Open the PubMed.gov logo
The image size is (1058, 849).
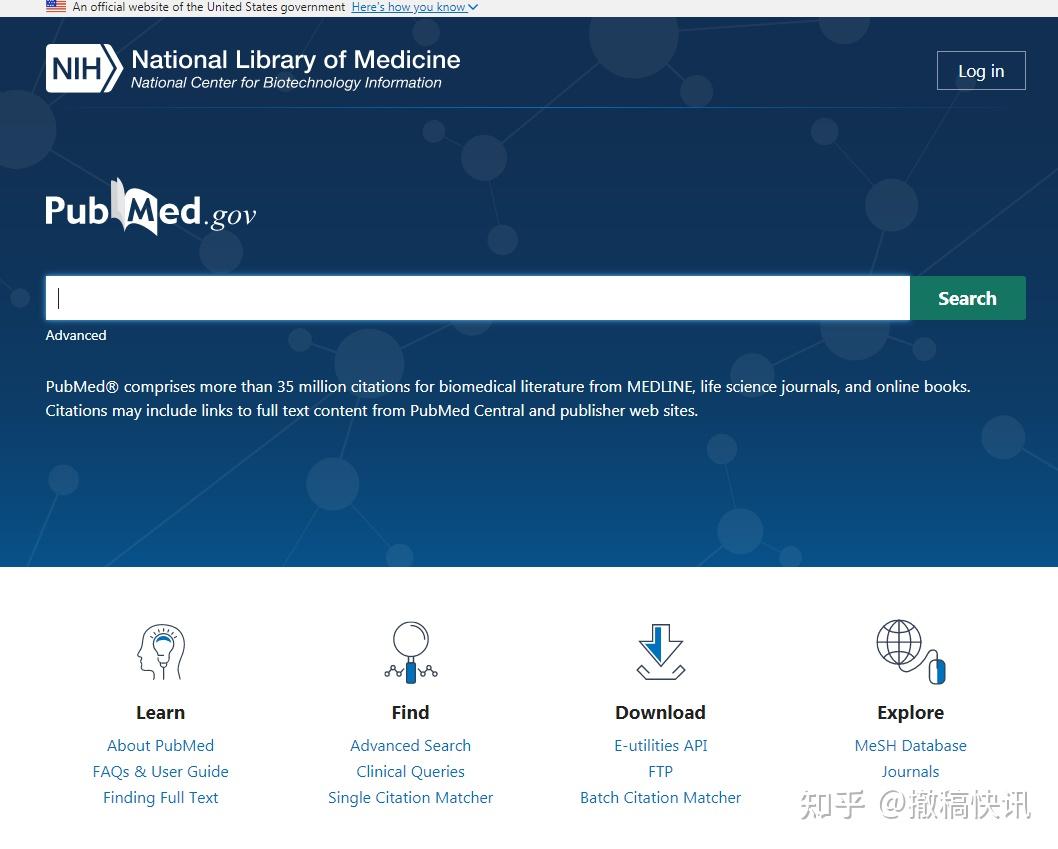click(x=150, y=208)
